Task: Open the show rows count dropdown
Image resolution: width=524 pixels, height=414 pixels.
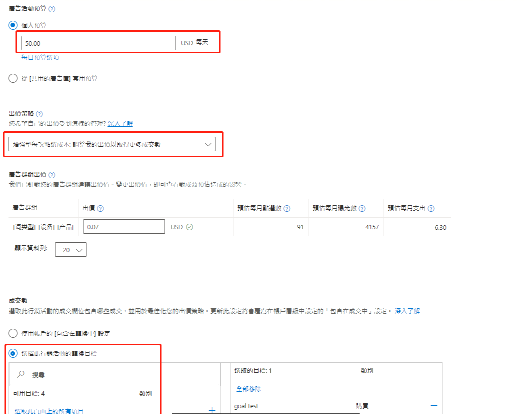Action: pyautogui.click(x=71, y=250)
